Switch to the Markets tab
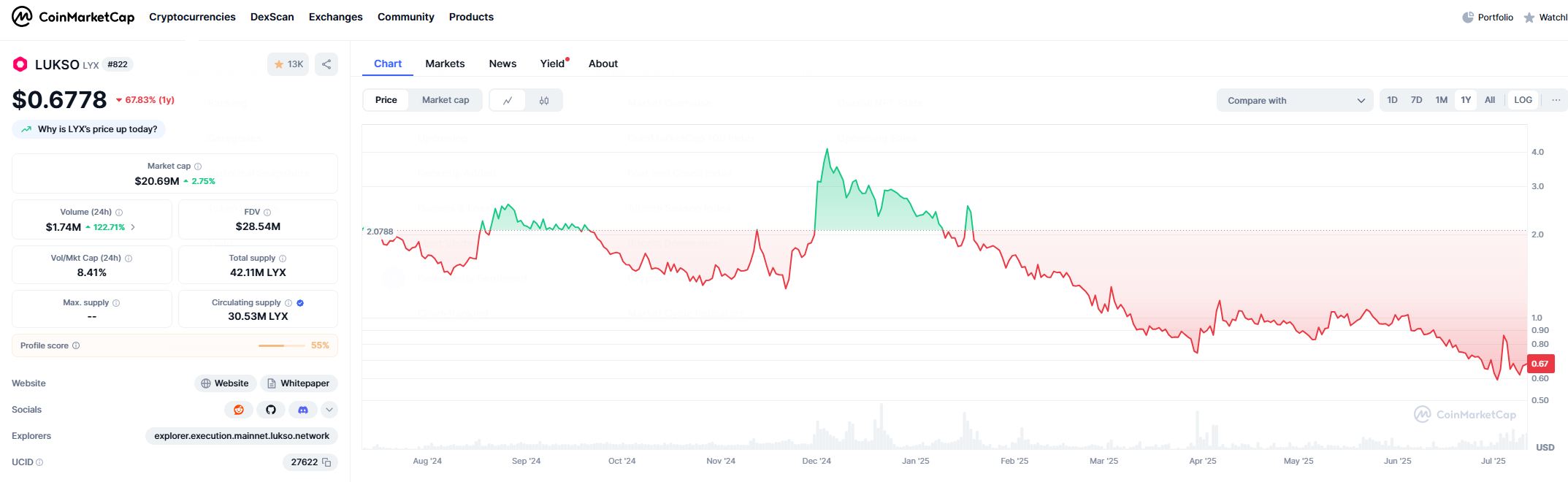Screen dimensions: 1568x482 tap(445, 64)
